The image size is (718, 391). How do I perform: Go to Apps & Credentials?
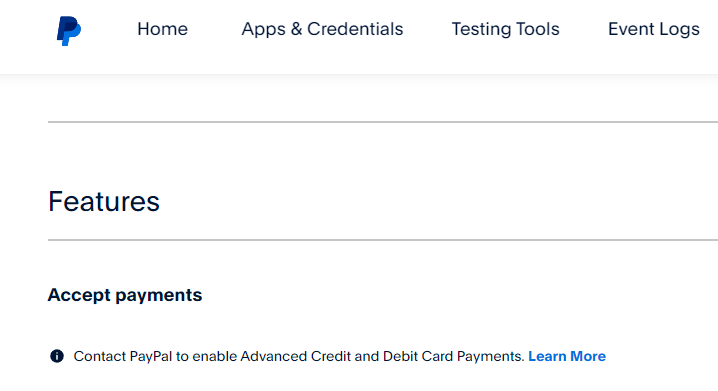[322, 29]
